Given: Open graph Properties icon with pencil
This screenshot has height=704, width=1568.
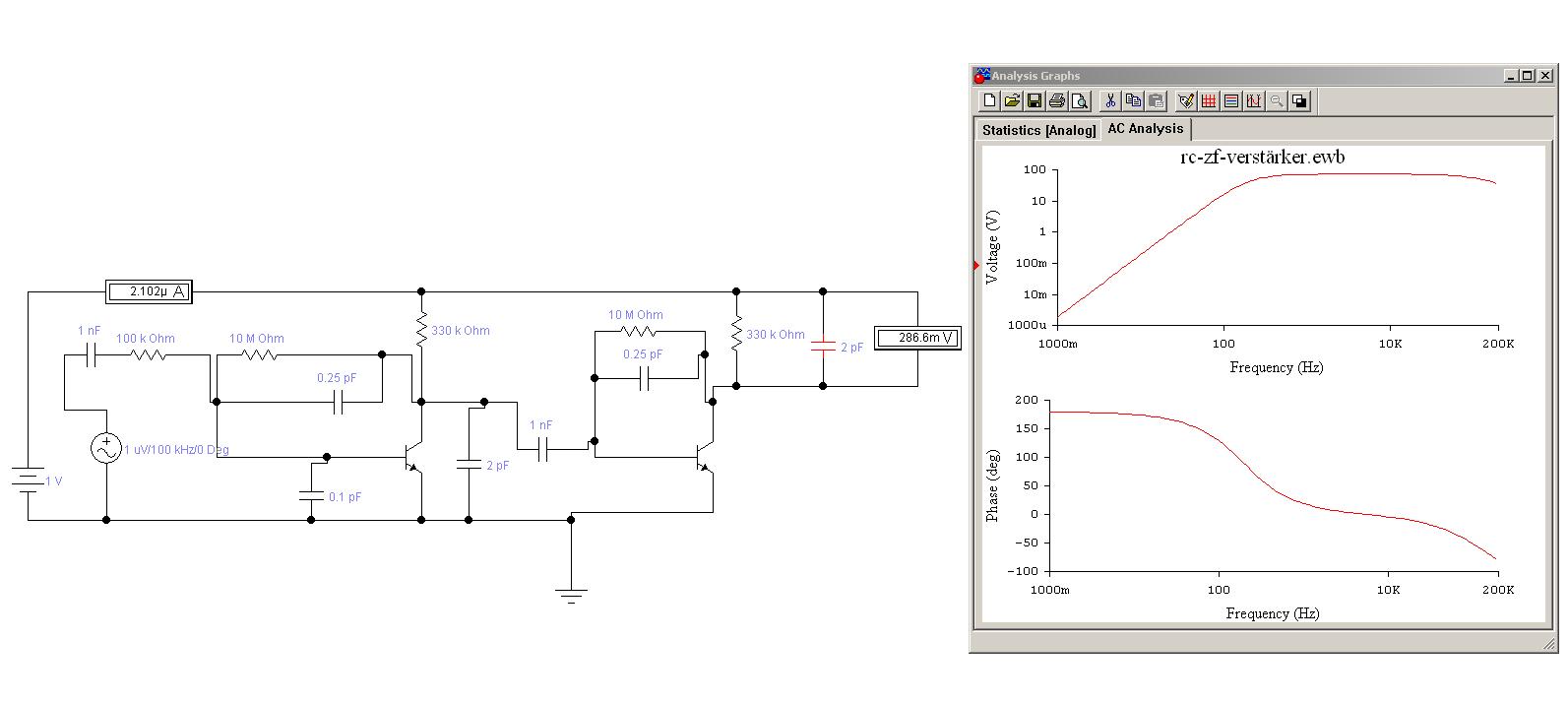Looking at the screenshot, I should click(x=1186, y=100).
